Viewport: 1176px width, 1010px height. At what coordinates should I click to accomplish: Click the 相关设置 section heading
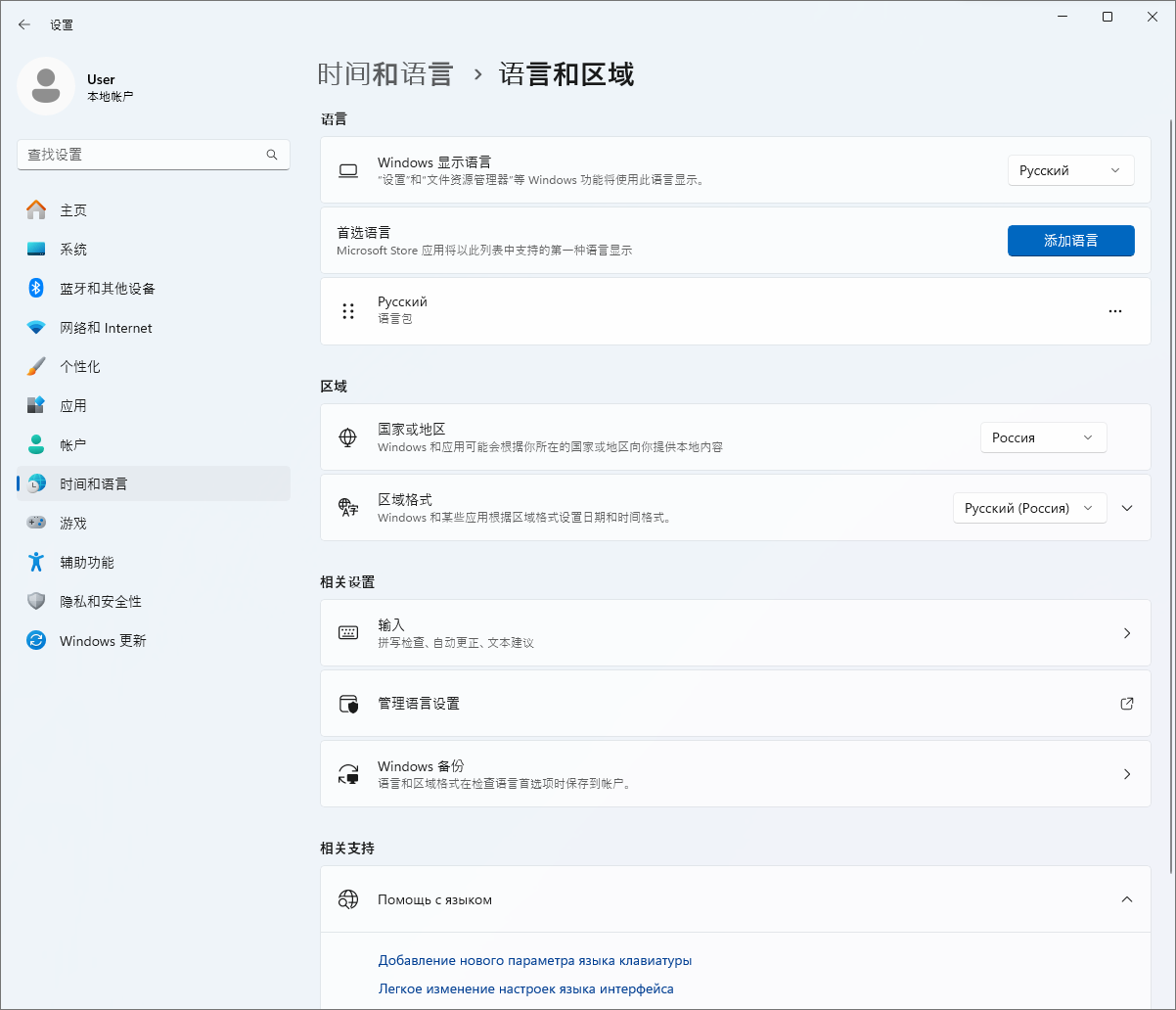click(347, 582)
